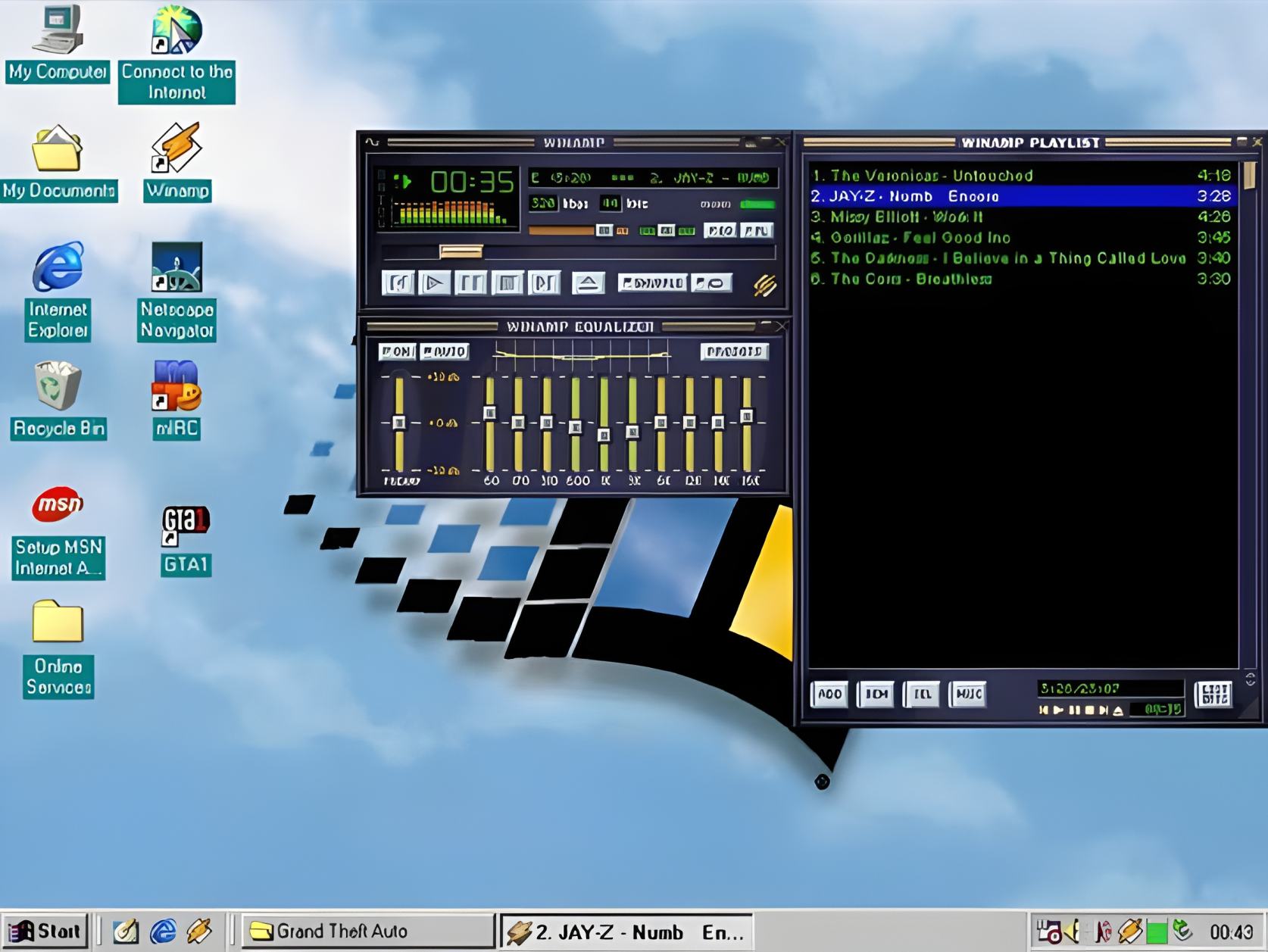This screenshot has width=1268, height=952.
Task: Open the Start menu
Action: coord(45,931)
